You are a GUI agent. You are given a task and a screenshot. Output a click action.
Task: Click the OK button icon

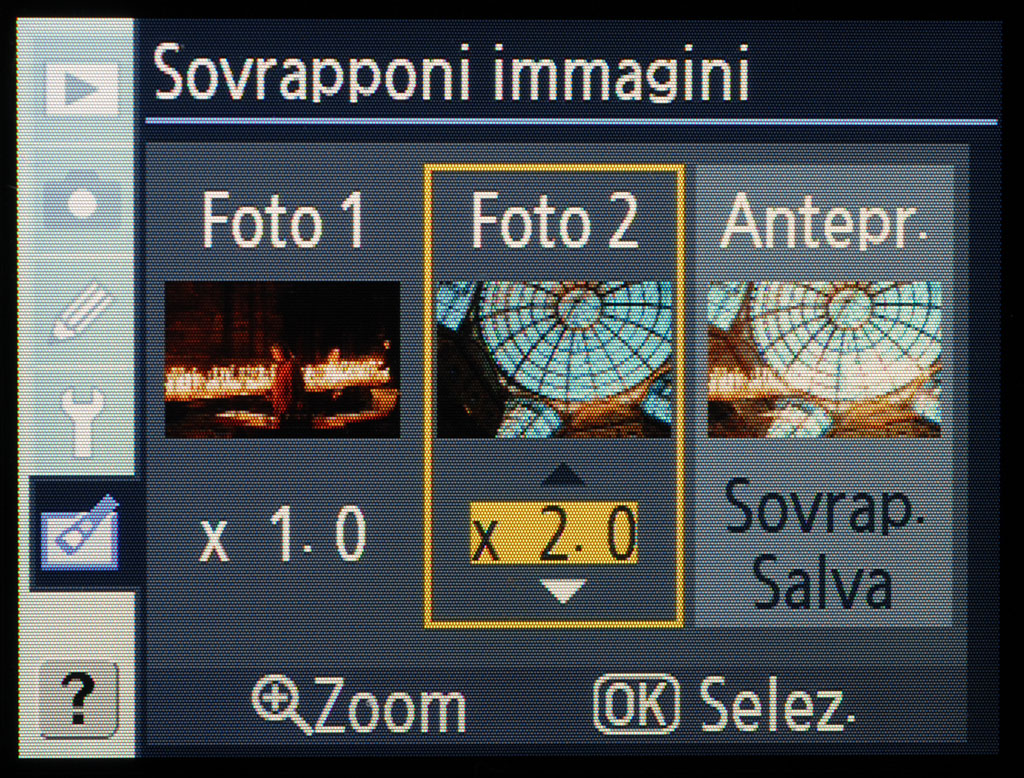pyautogui.click(x=637, y=704)
